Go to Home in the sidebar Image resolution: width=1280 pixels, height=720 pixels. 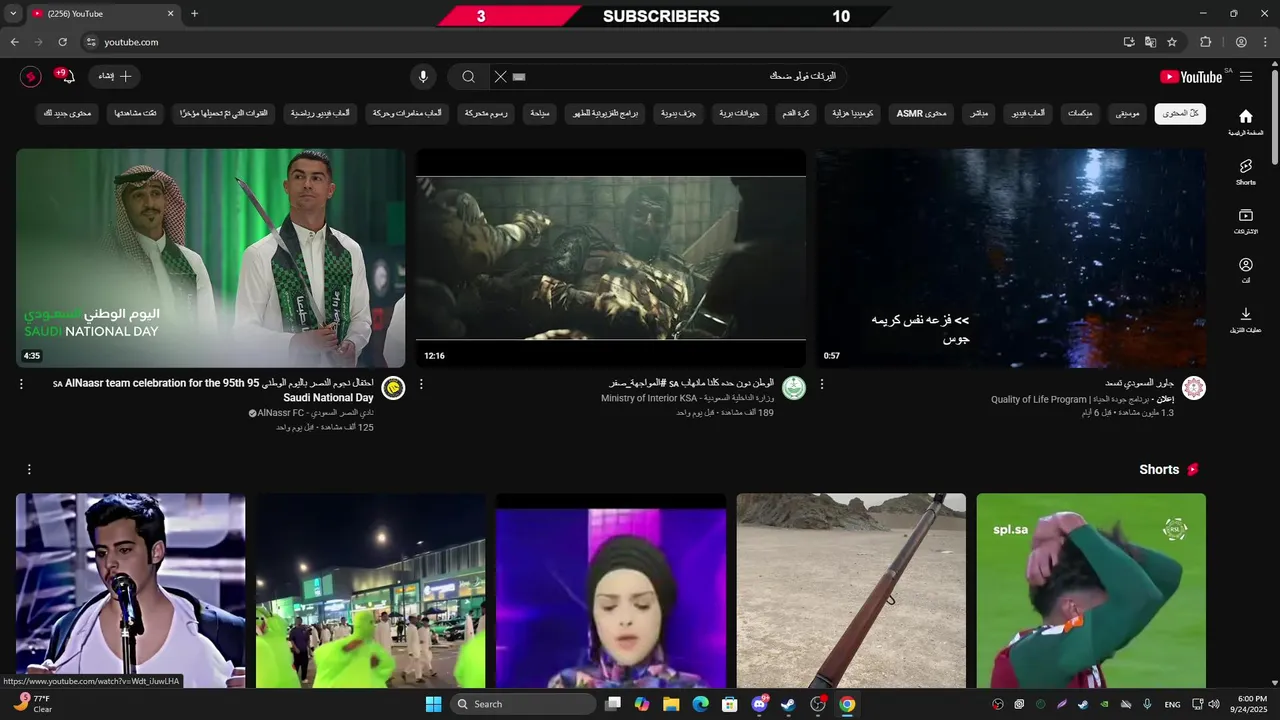1246,122
